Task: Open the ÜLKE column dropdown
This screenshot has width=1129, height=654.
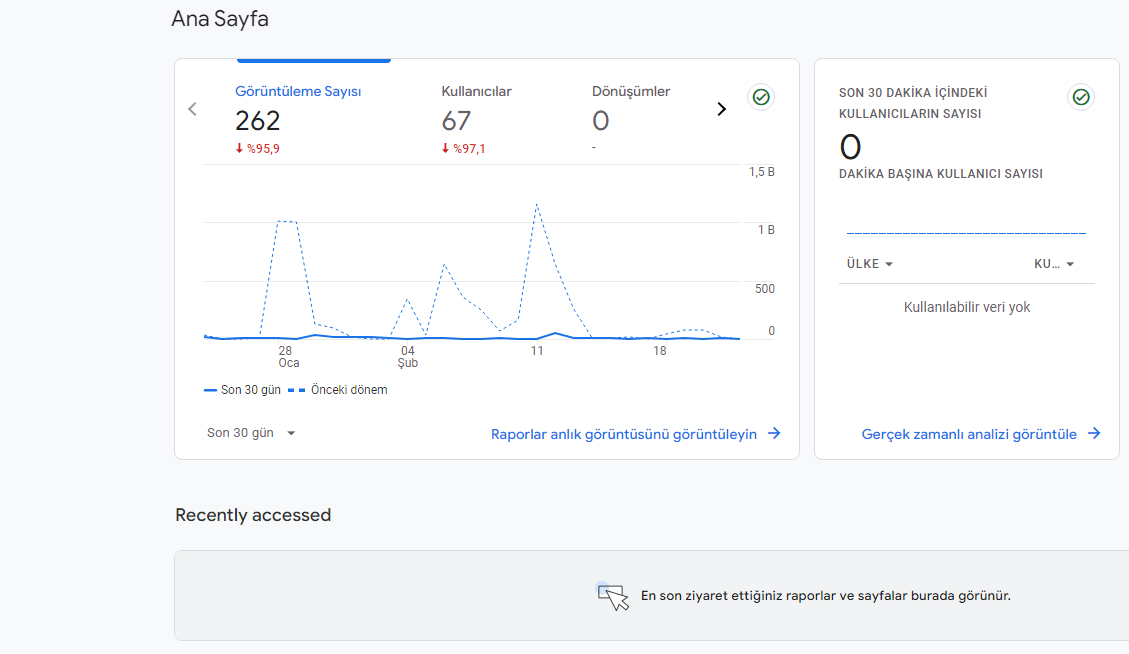Action: pos(869,263)
